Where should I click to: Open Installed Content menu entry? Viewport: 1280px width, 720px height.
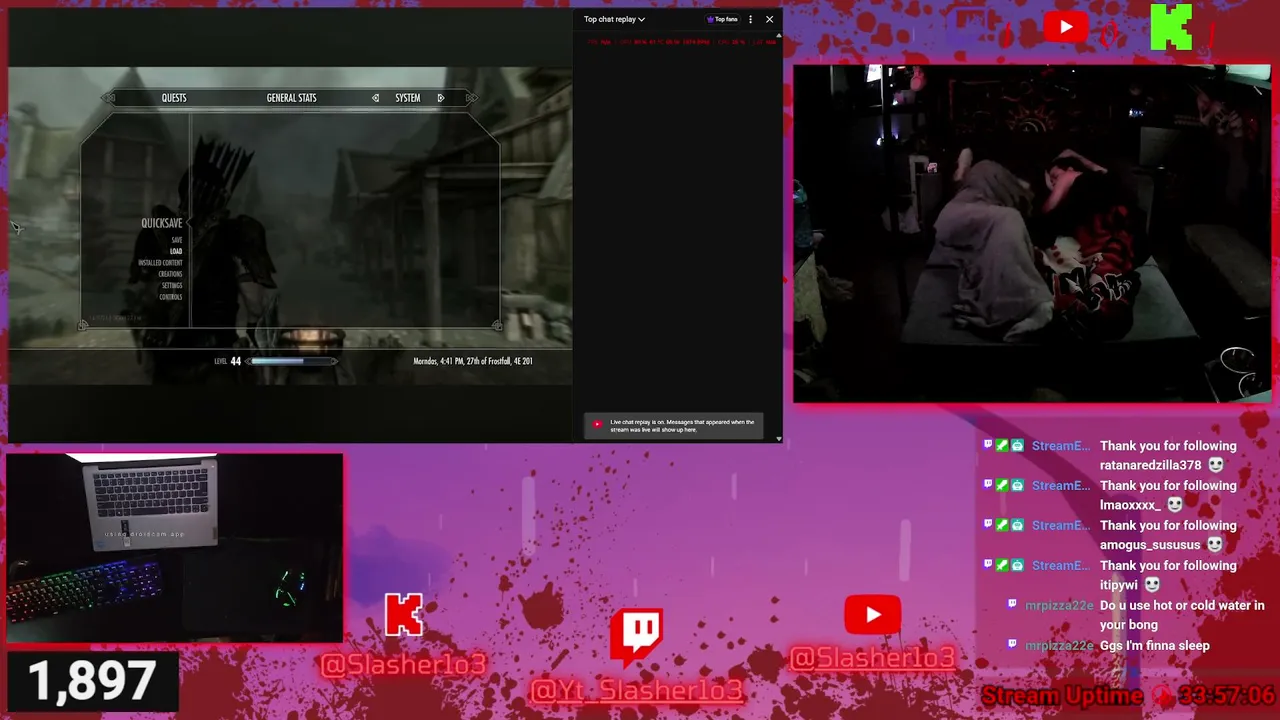[160, 263]
